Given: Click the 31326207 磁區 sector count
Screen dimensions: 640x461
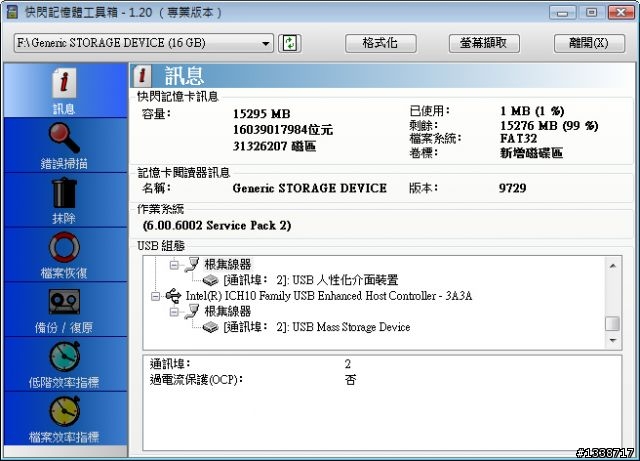Looking at the screenshot, I should pos(274,146).
